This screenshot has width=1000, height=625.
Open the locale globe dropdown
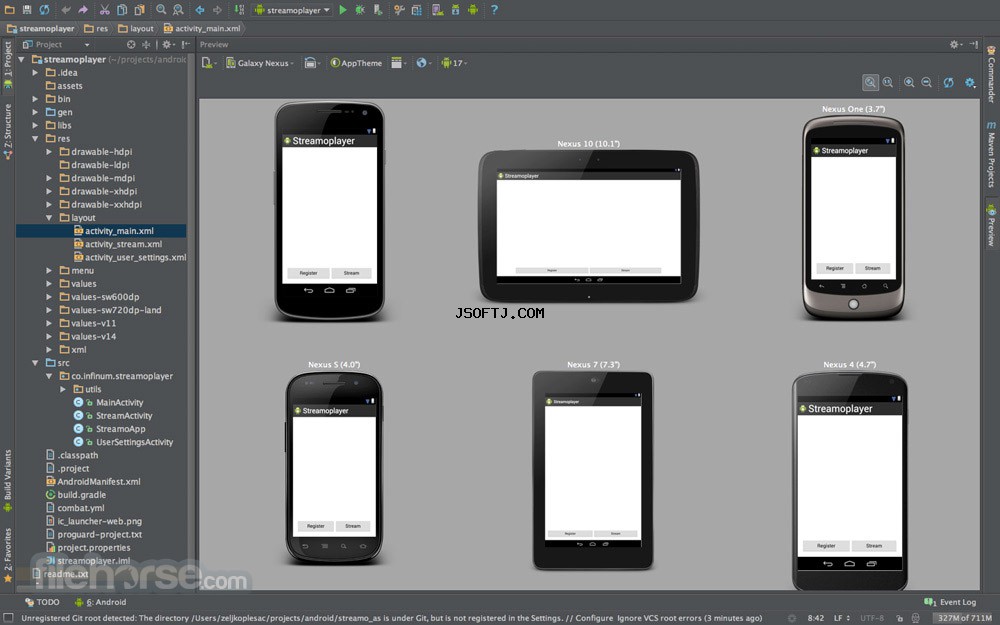coord(423,62)
